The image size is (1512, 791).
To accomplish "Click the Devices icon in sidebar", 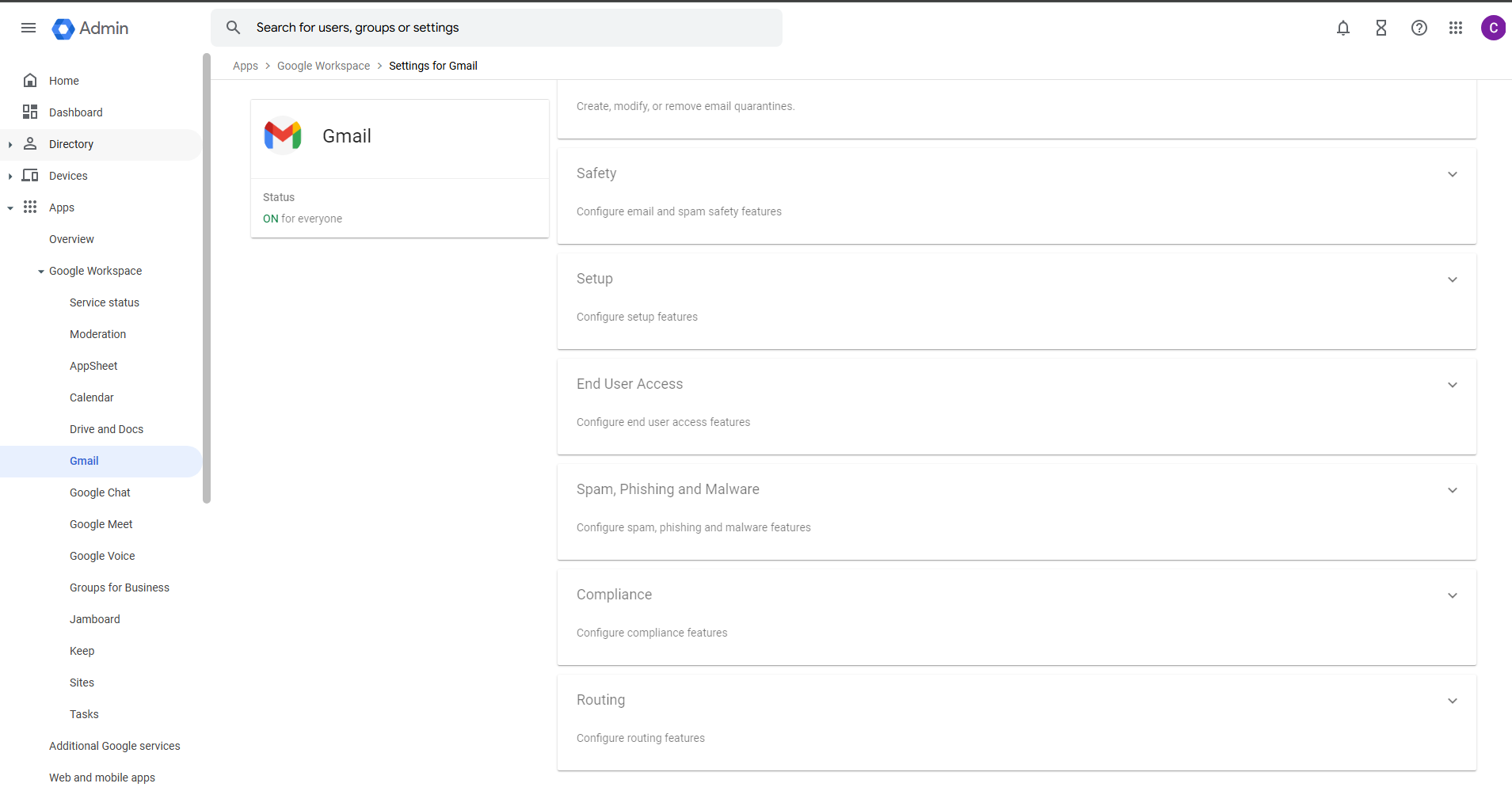I will [x=30, y=175].
